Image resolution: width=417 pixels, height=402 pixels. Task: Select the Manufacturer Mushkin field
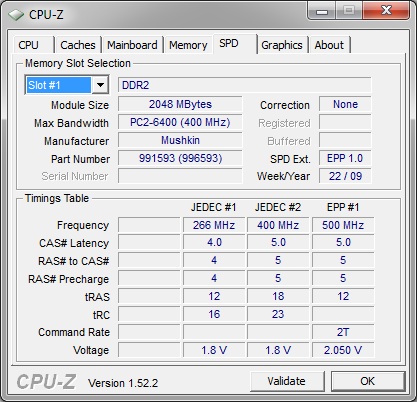tap(180, 140)
